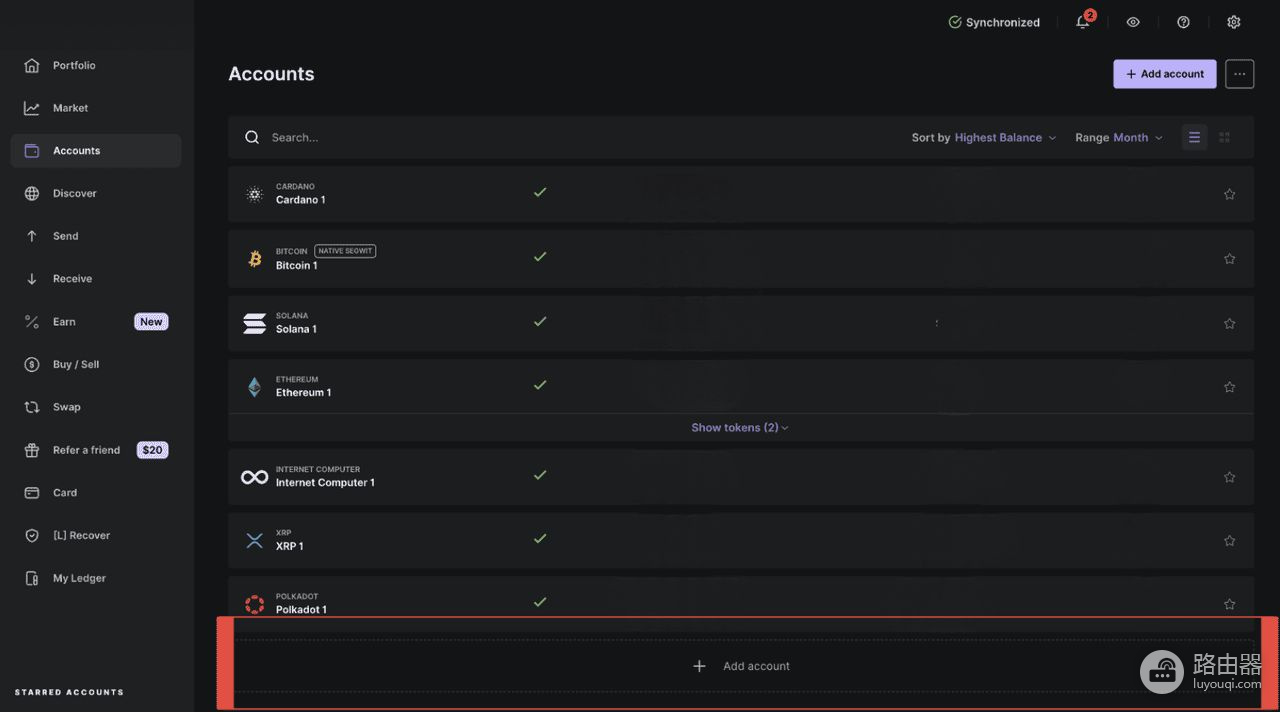Click the Polkadot 1 sync checkmark
Viewport: 1280px width, 712px height.
coord(540,602)
